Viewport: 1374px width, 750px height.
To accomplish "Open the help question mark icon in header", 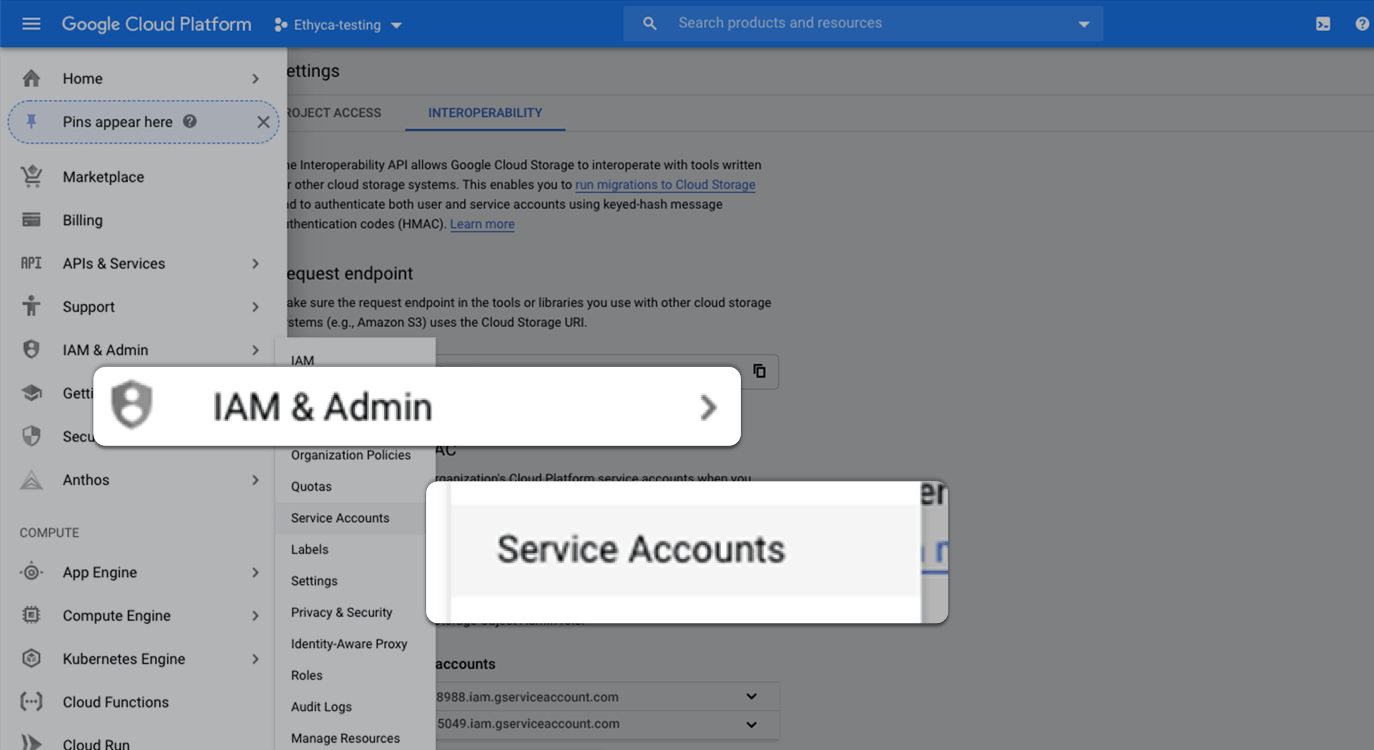I will [1362, 24].
